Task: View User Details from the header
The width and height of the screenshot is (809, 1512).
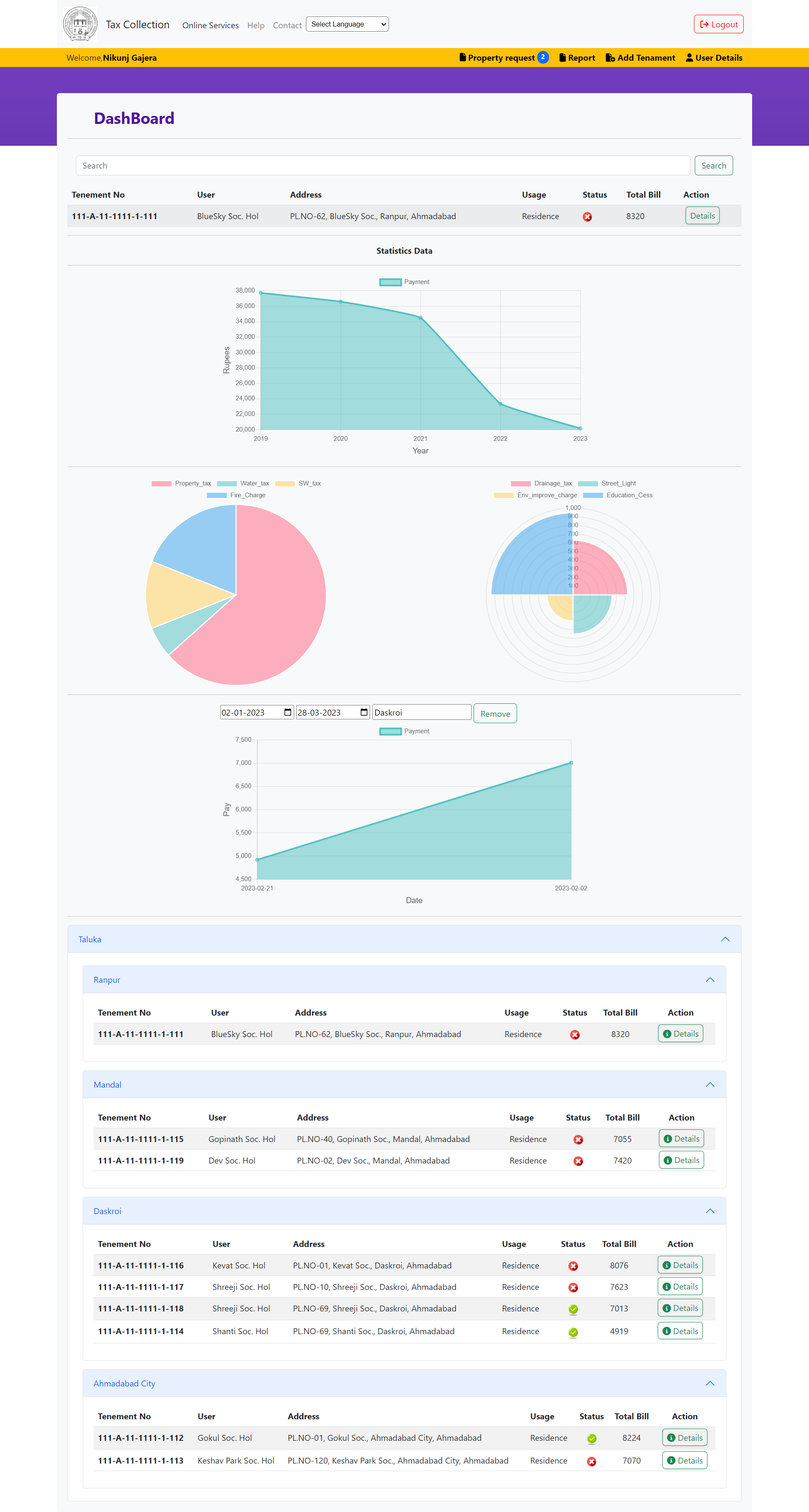Action: tap(714, 57)
